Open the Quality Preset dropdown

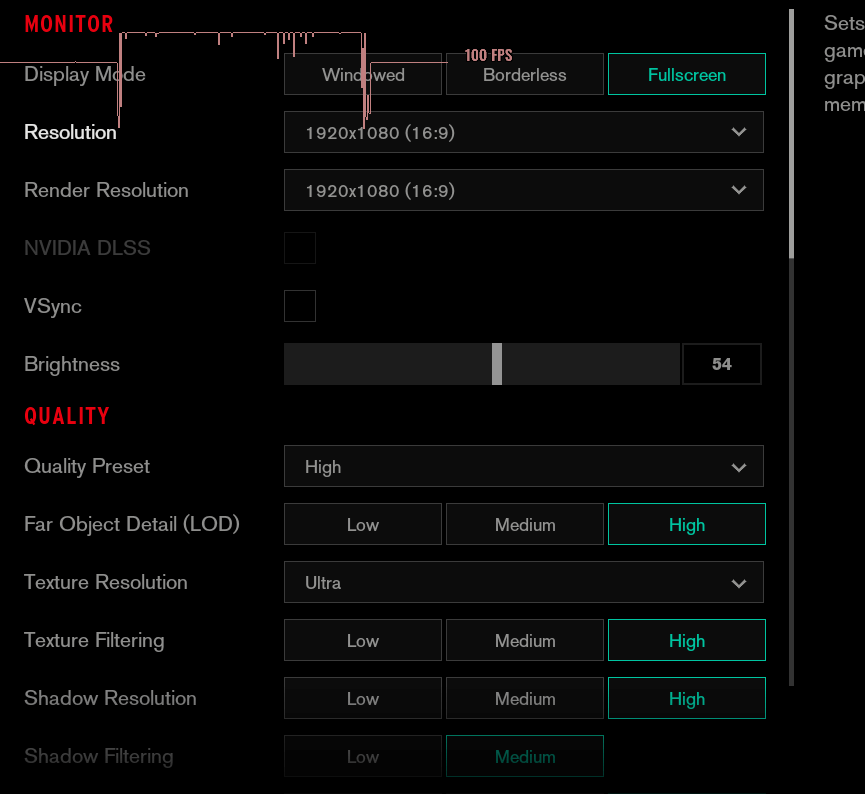click(x=524, y=466)
